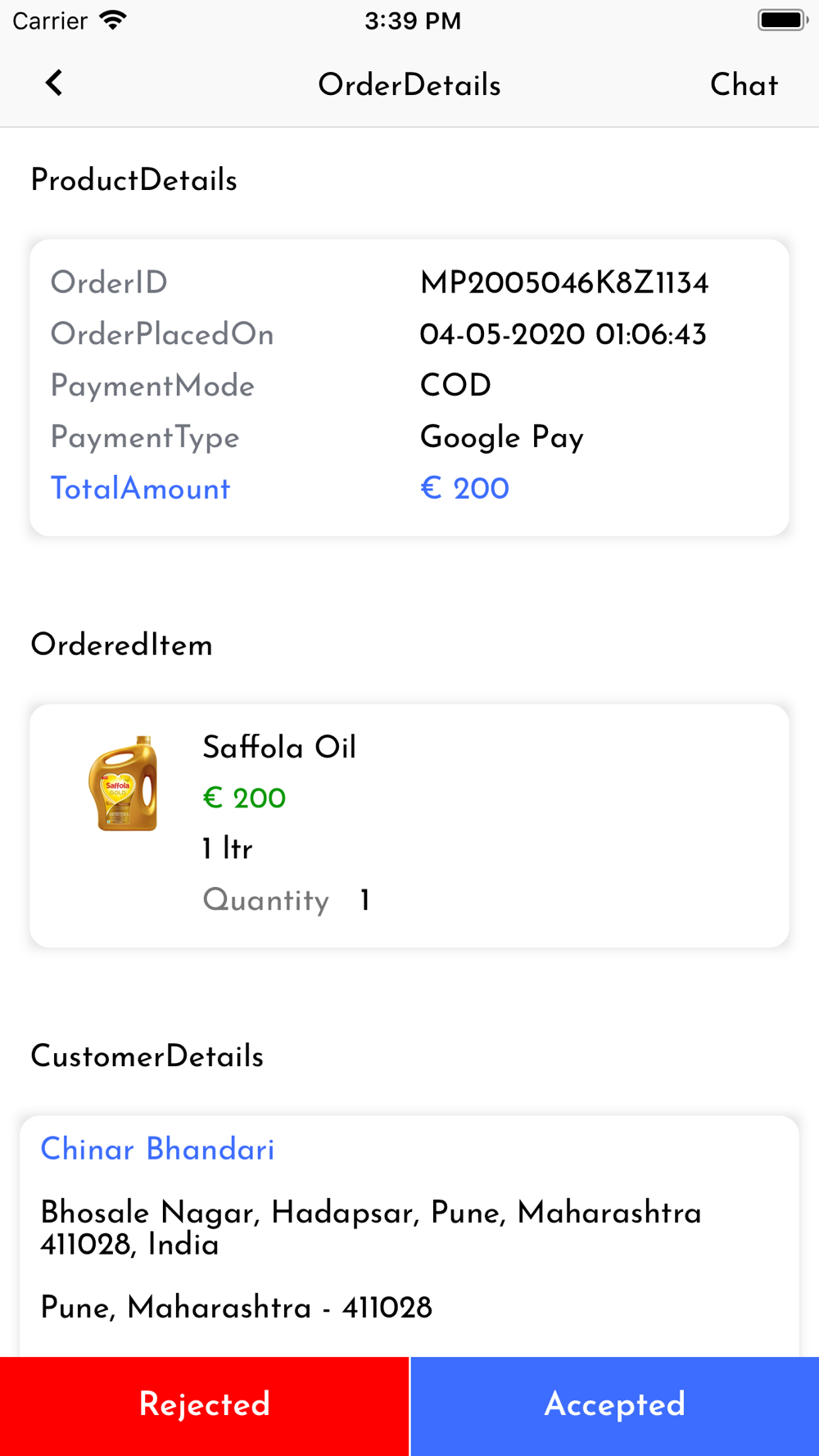The image size is (819, 1456).
Task: Tap the Quantity row of ordered item
Action: [x=287, y=901]
